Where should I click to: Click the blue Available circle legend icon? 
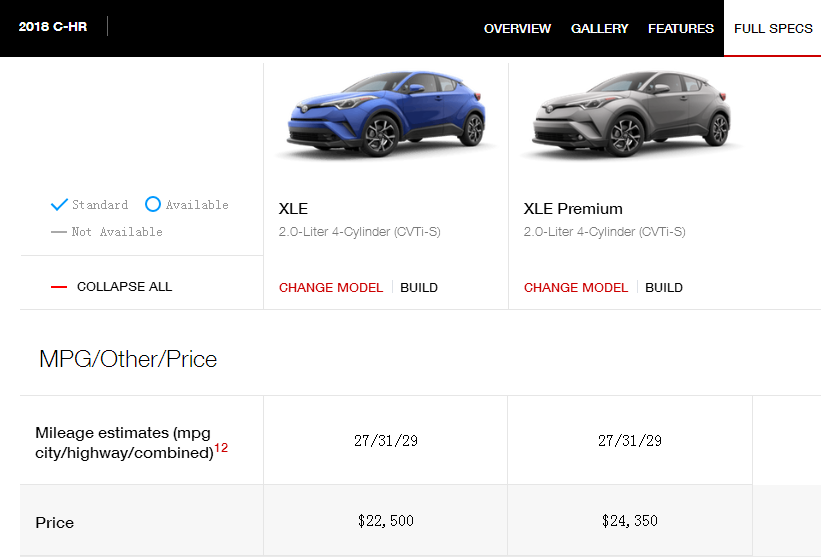[152, 204]
